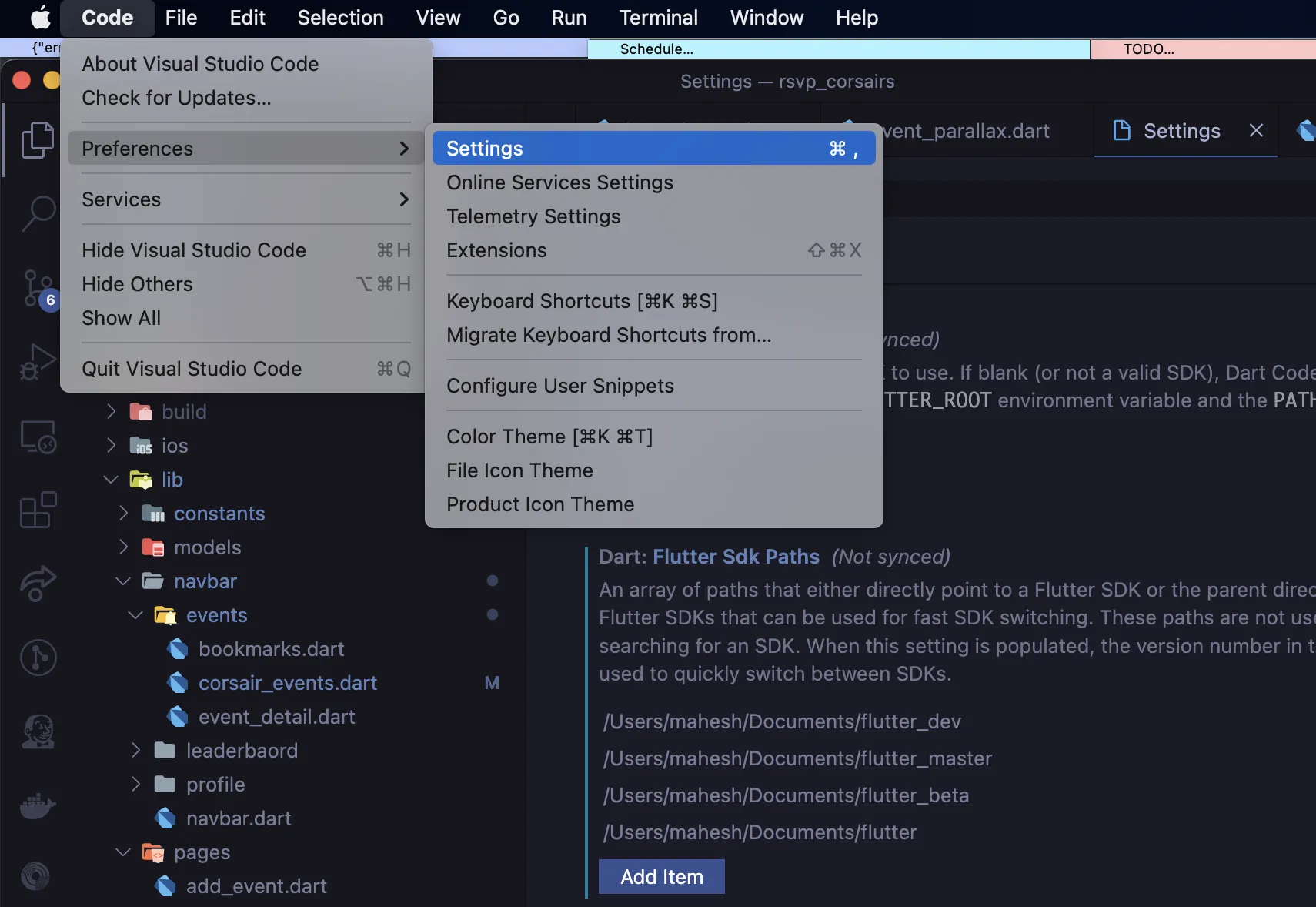Select Check for Updates...

246,98
